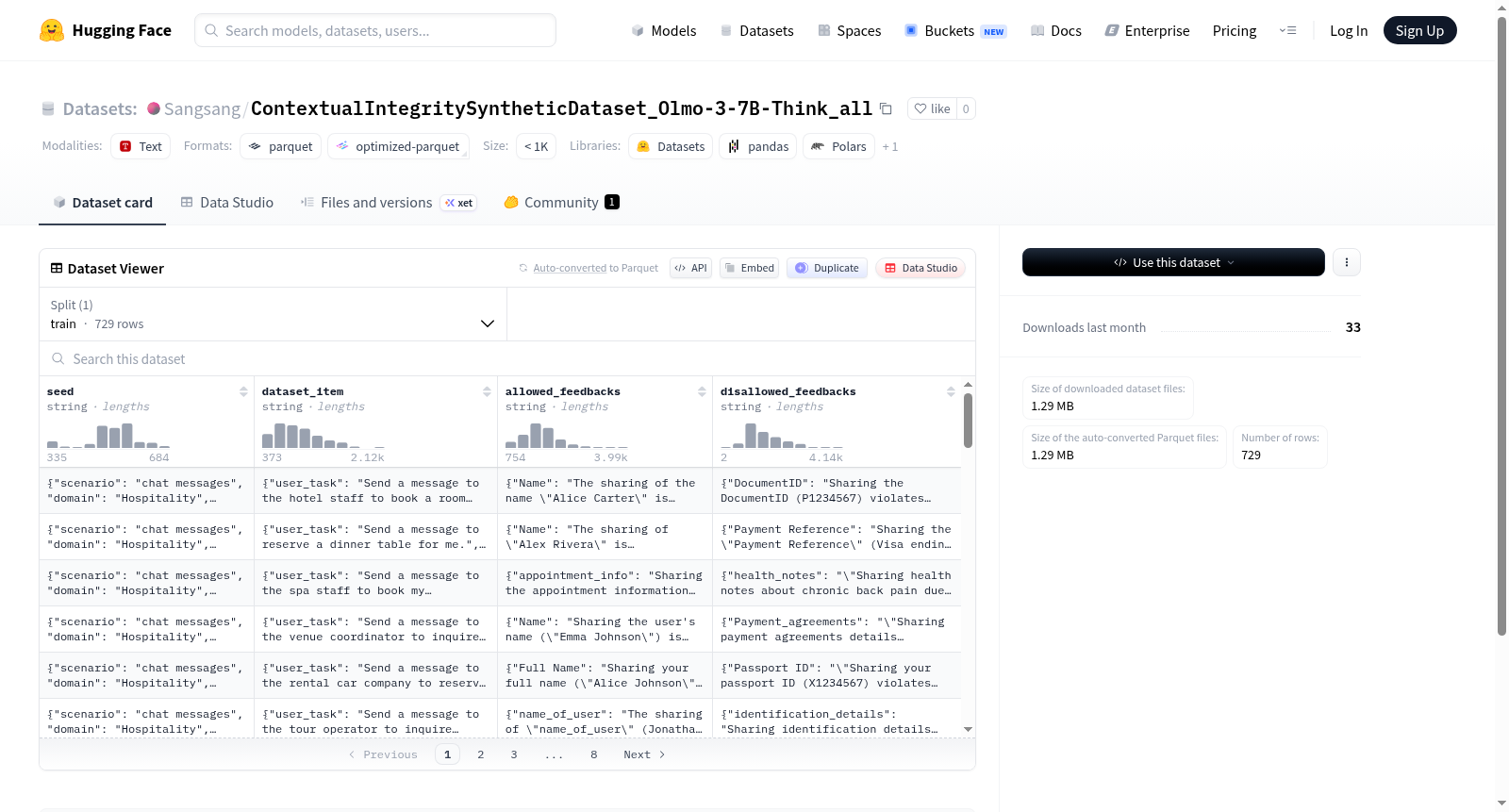Click the size tag under 1K
The height and width of the screenshot is (812, 1509).
click(536, 146)
